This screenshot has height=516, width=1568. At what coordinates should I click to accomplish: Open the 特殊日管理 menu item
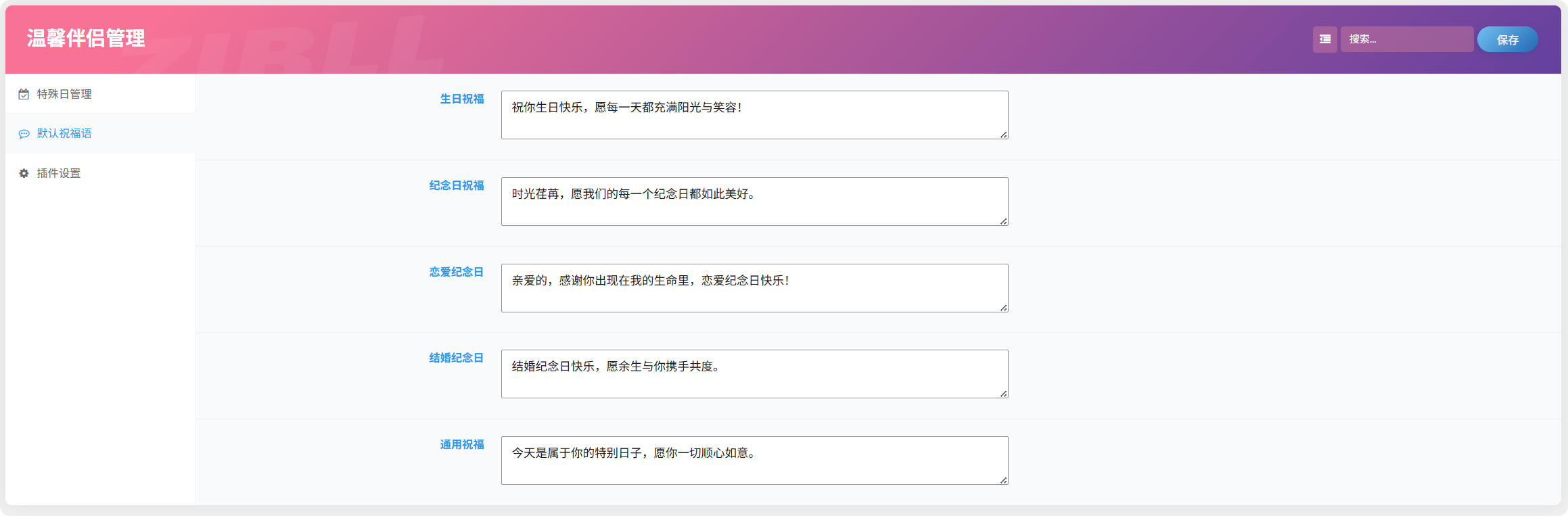[x=100, y=94]
